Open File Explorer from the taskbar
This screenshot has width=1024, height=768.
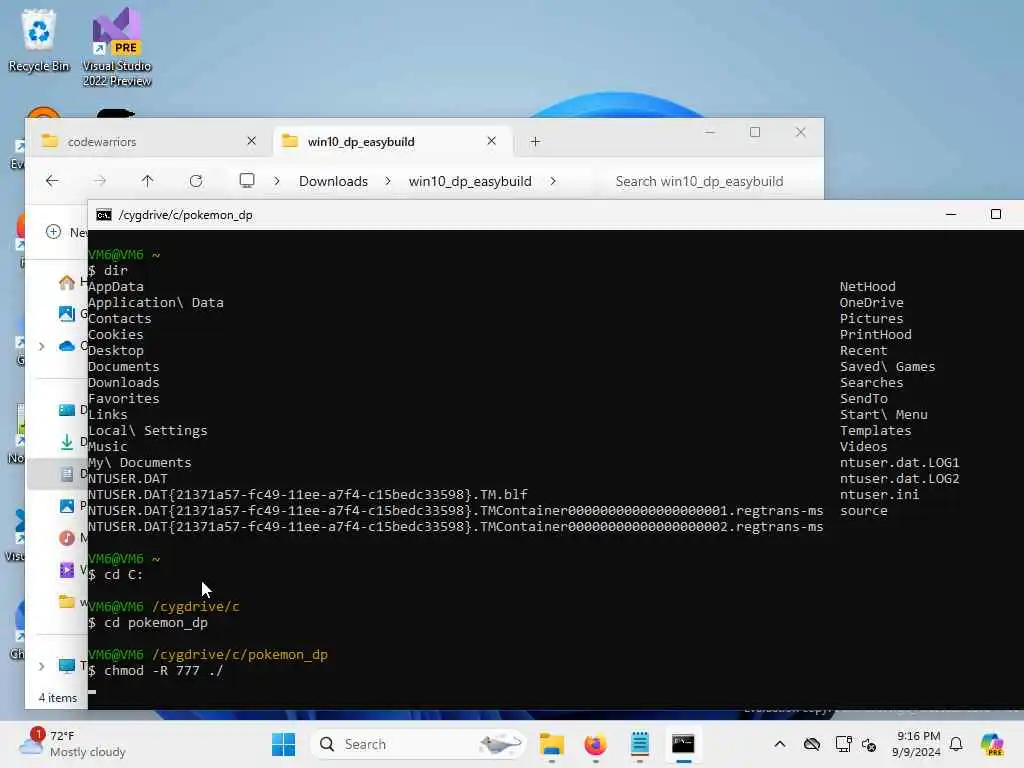[x=552, y=744]
